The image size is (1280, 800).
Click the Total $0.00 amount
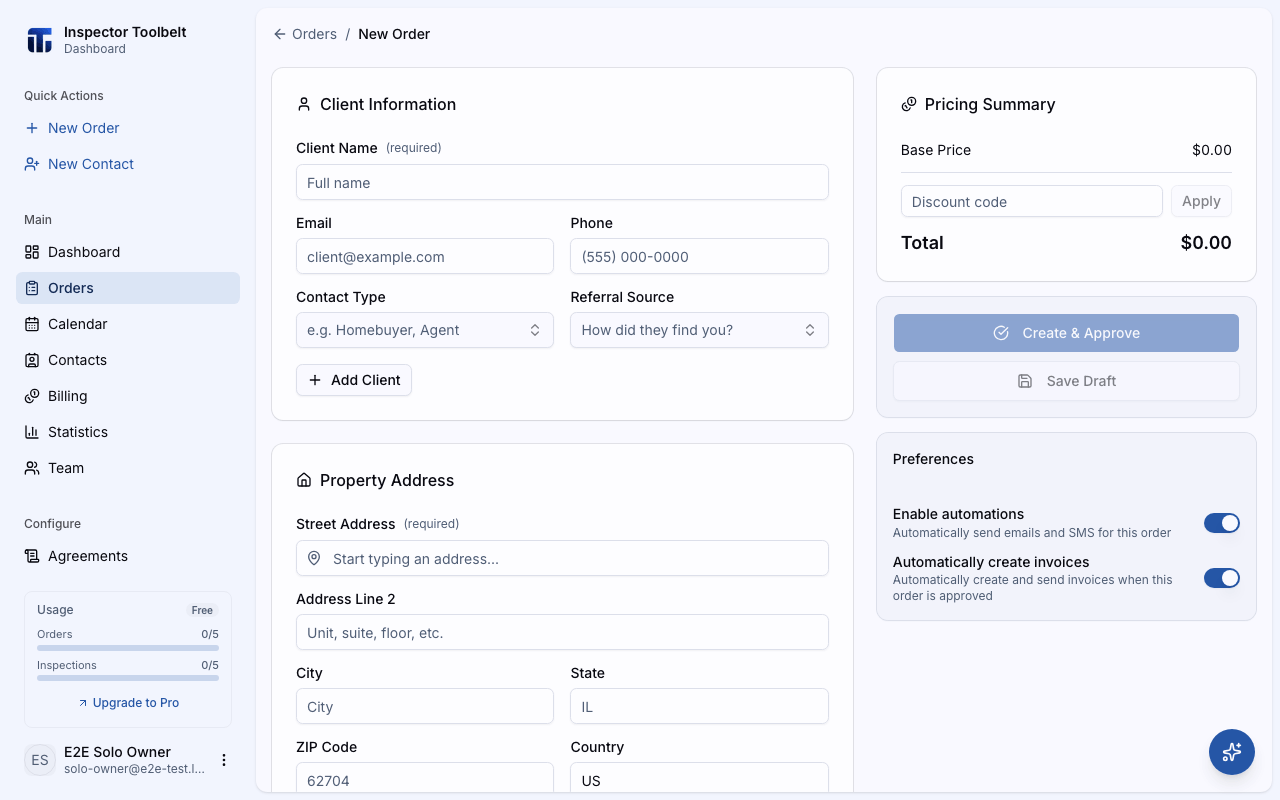coord(1206,242)
